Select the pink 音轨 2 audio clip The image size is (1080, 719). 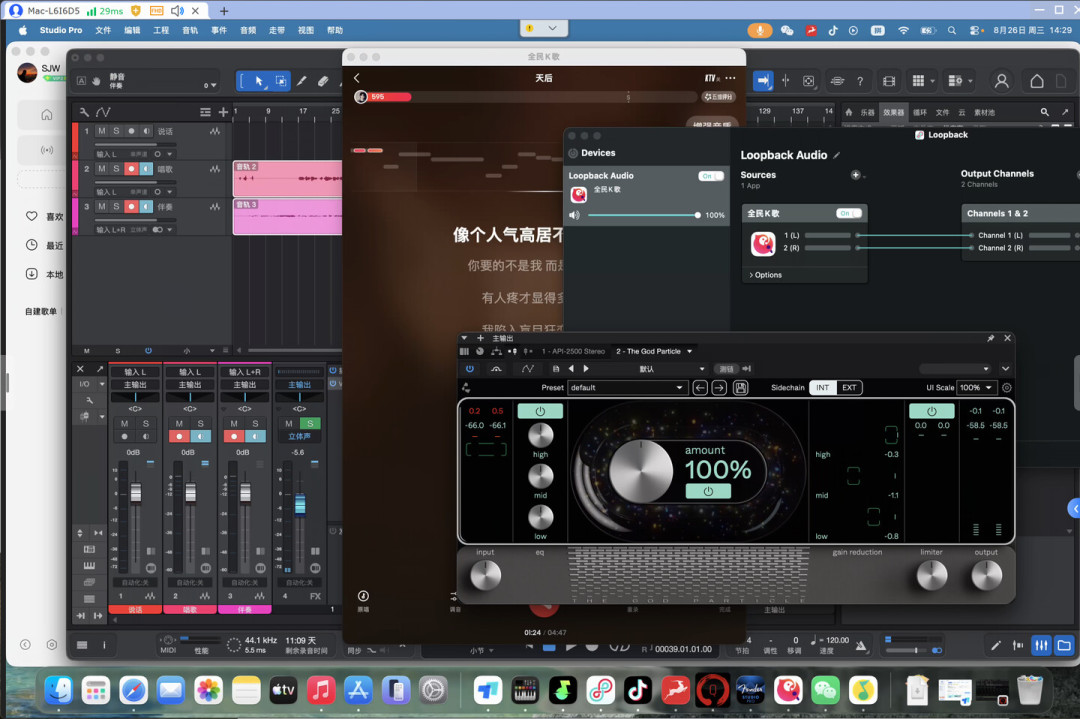click(287, 179)
